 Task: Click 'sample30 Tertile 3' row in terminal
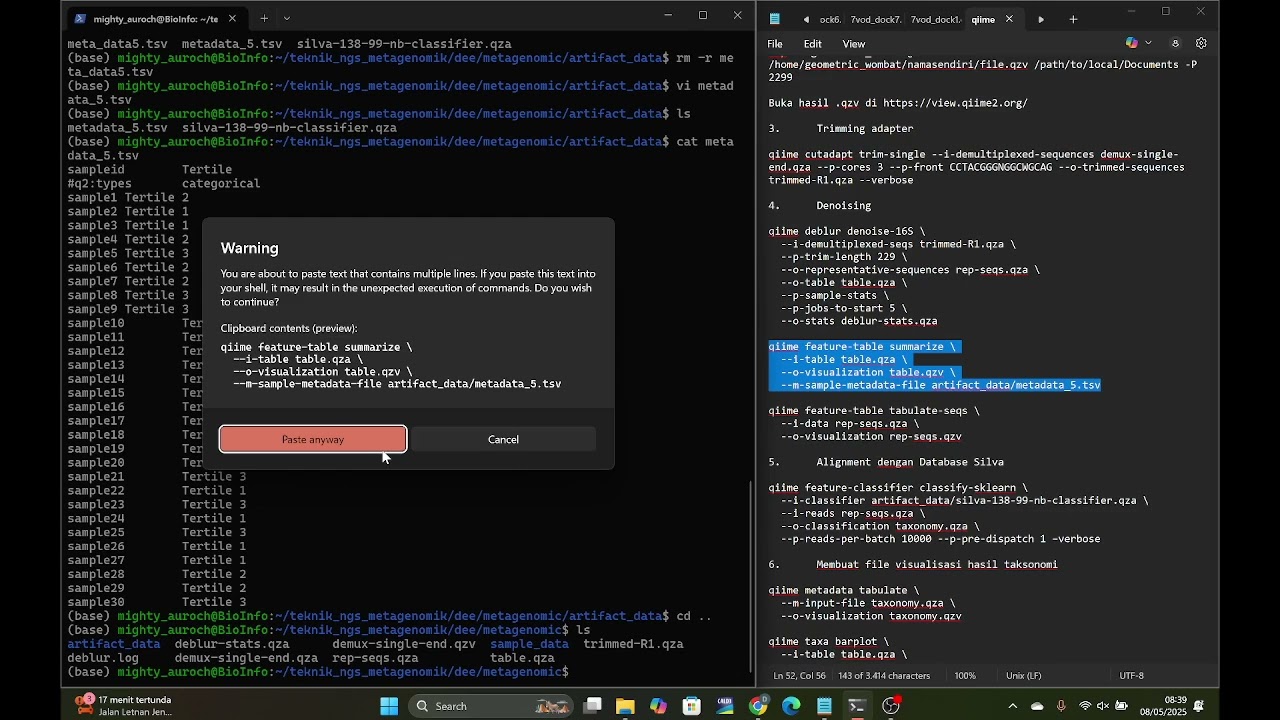click(x=156, y=602)
